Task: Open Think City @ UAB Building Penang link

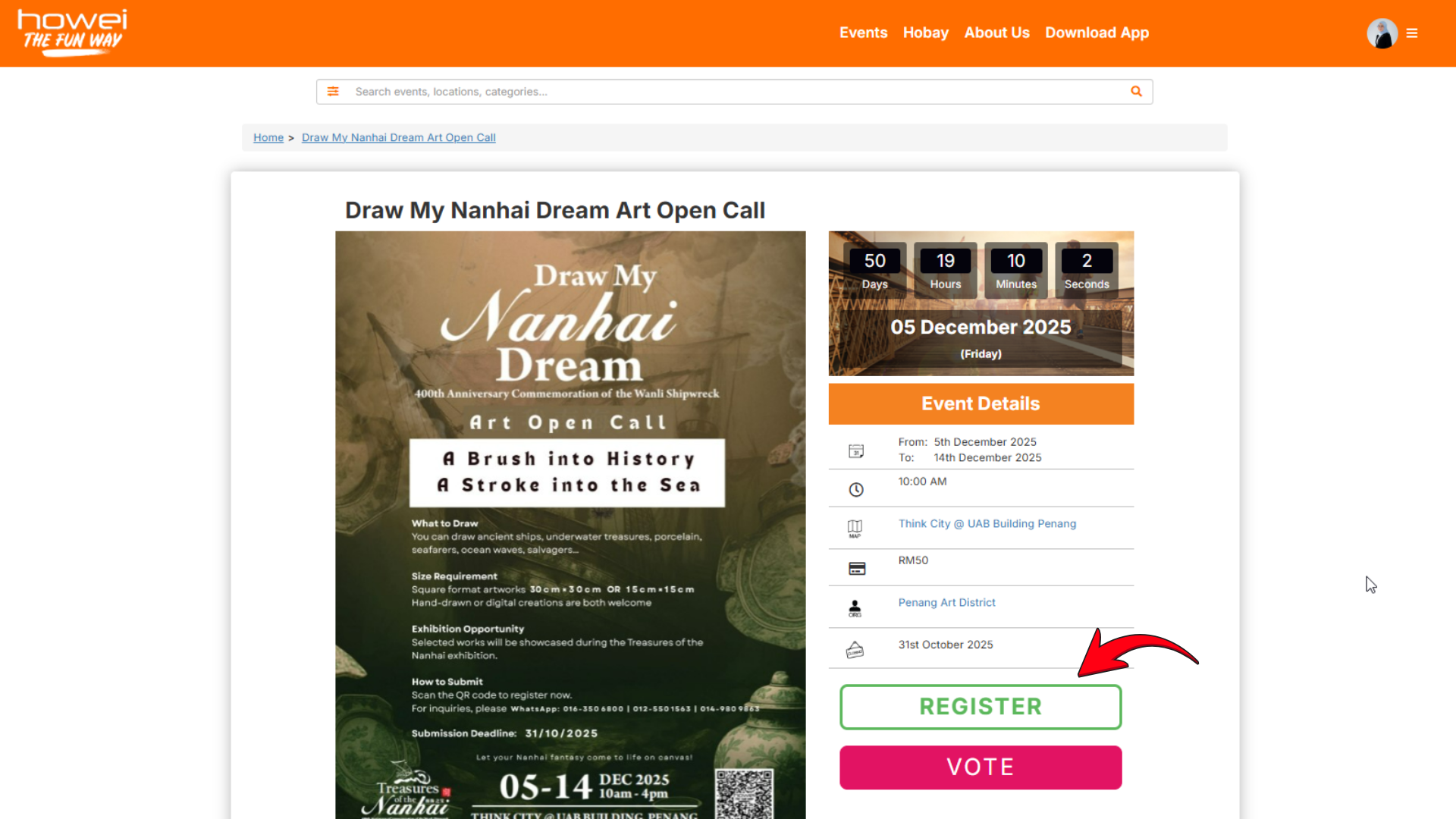Action: 987,523
